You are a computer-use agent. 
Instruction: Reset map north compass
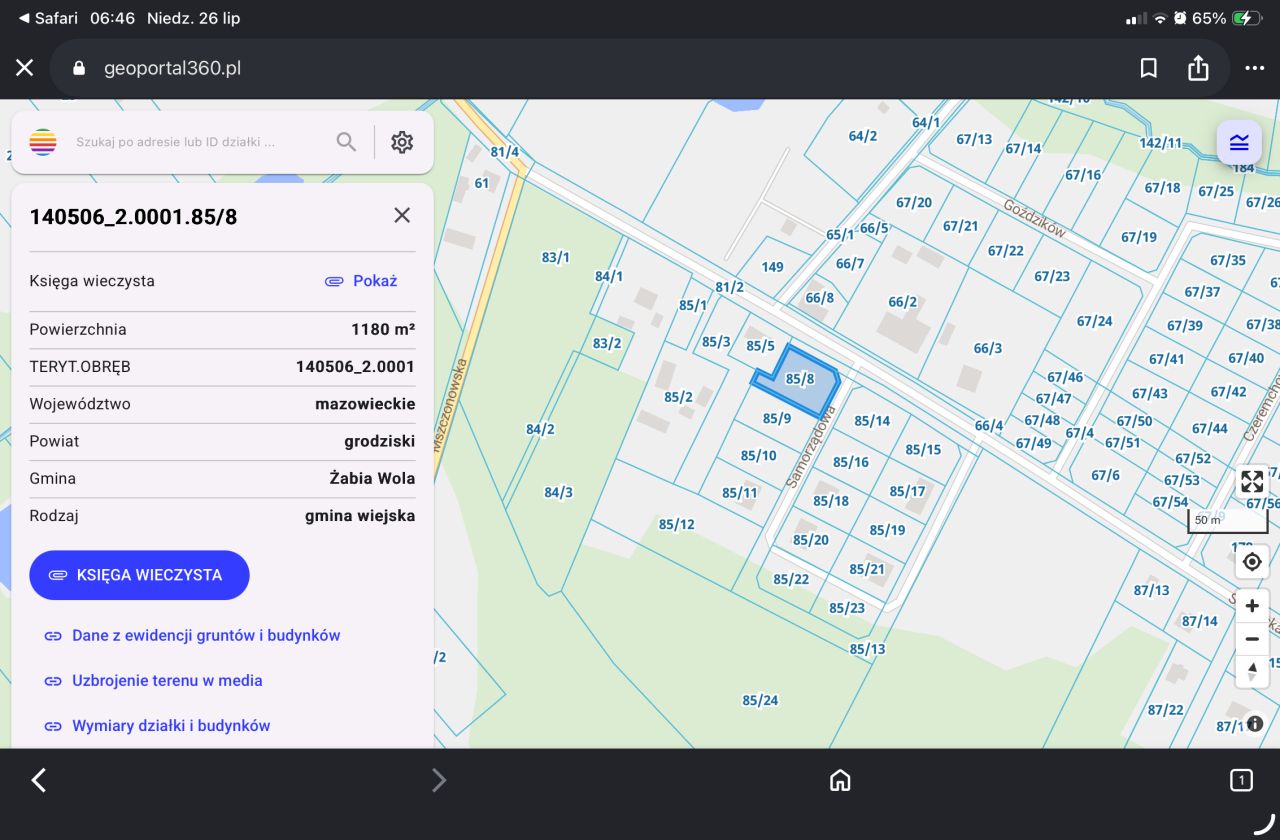pos(1252,671)
